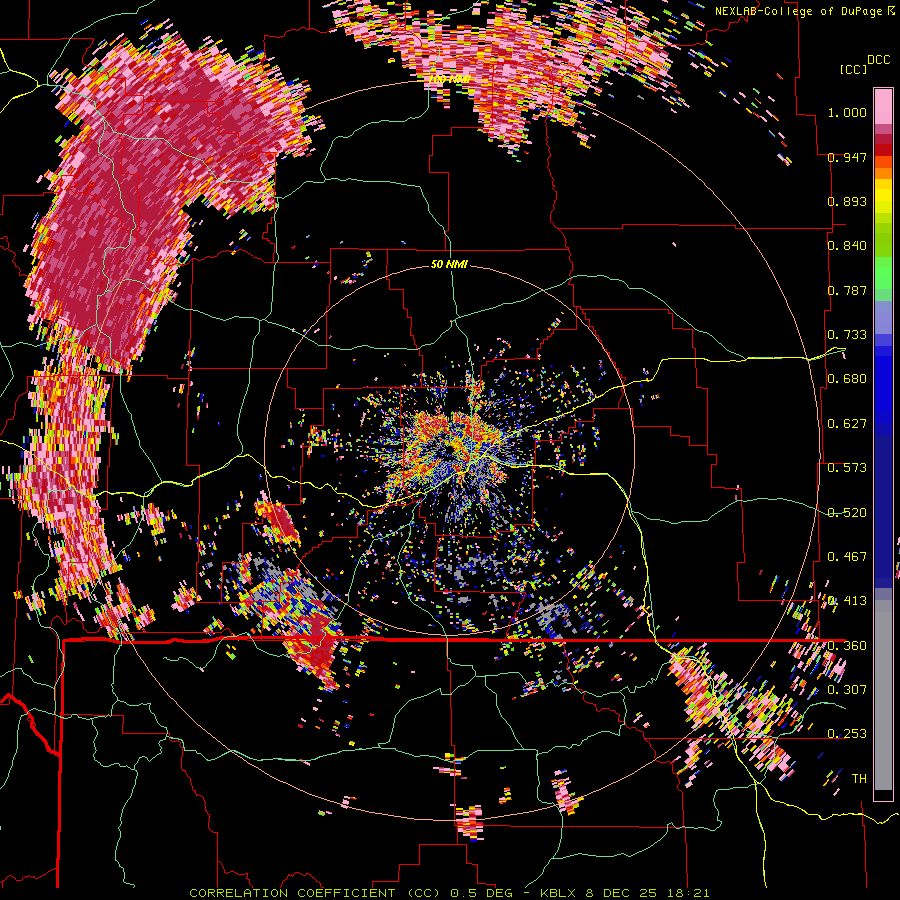Click the 0.413 scale value
Screen dimensions: 900x900
tap(847, 600)
